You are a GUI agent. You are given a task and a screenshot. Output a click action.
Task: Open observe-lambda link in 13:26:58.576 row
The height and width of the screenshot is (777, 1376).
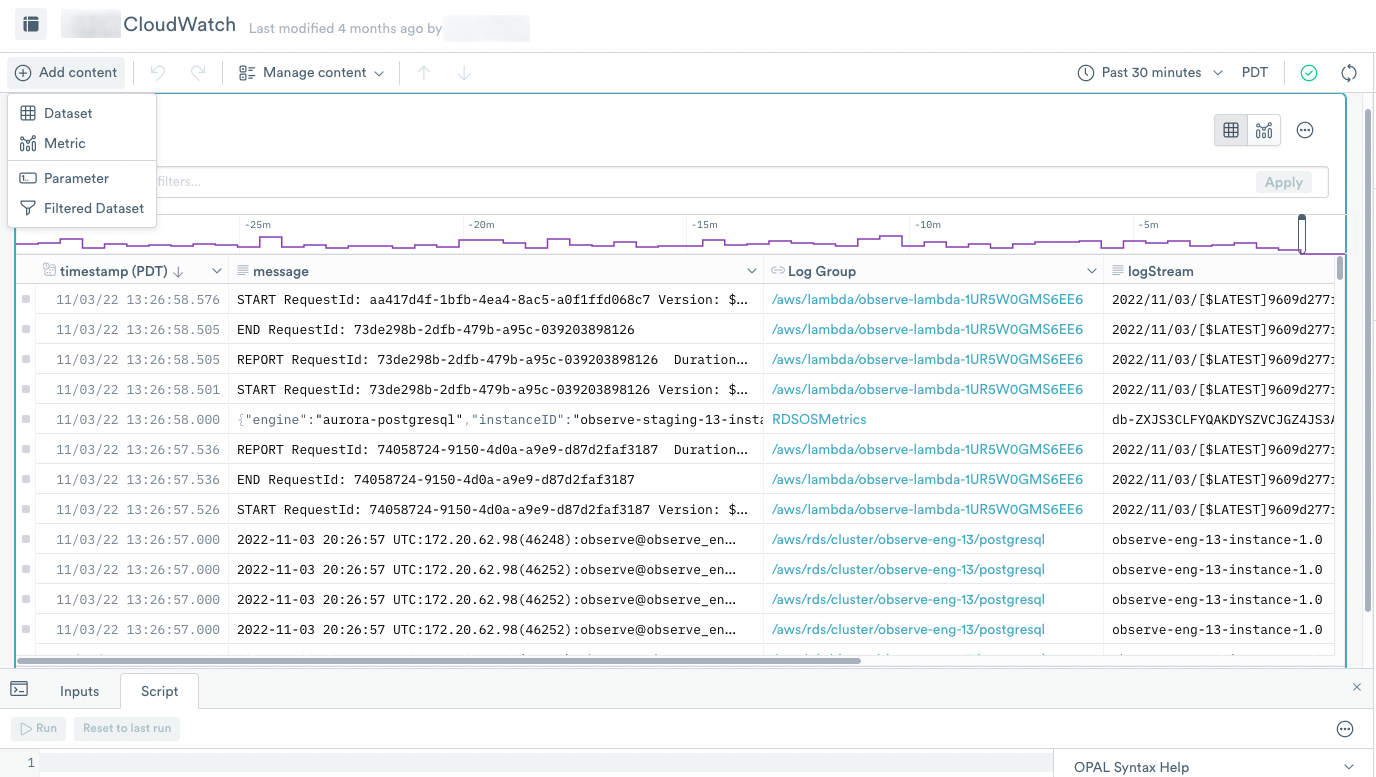coord(927,300)
